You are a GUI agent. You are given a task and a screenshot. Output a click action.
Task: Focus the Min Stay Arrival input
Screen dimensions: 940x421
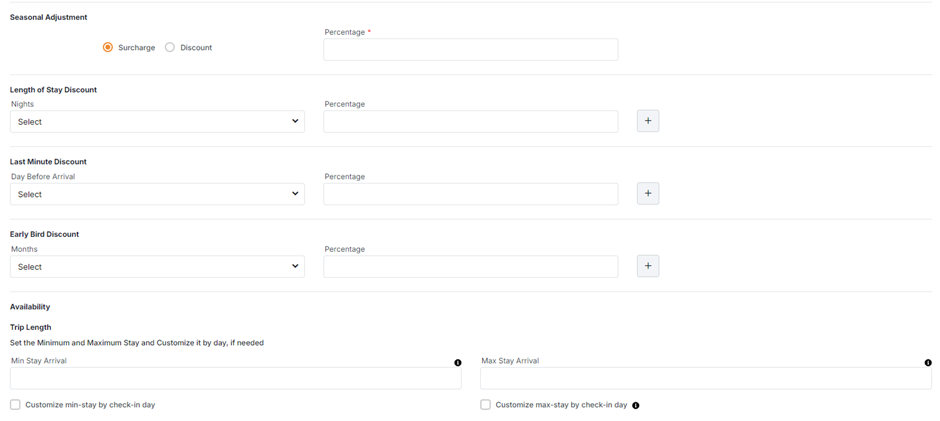point(235,378)
